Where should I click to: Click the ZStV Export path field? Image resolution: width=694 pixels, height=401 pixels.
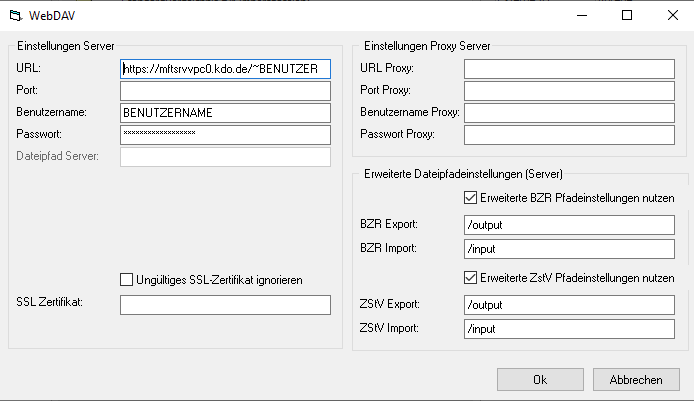coord(569,305)
